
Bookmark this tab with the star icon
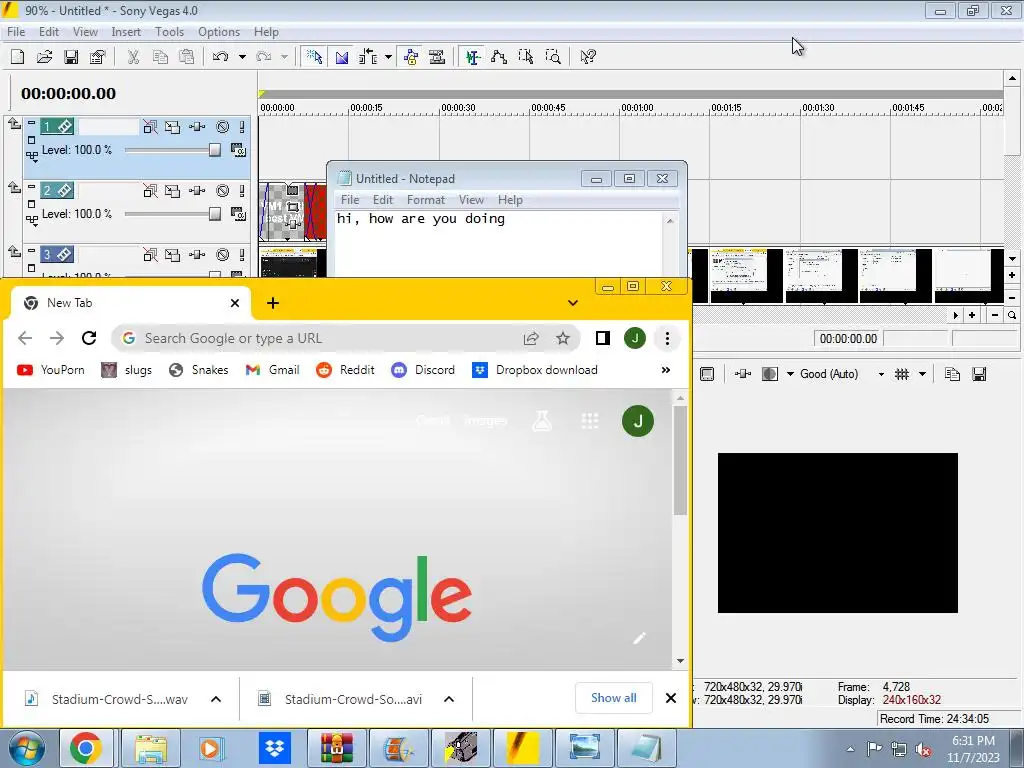[x=563, y=338]
